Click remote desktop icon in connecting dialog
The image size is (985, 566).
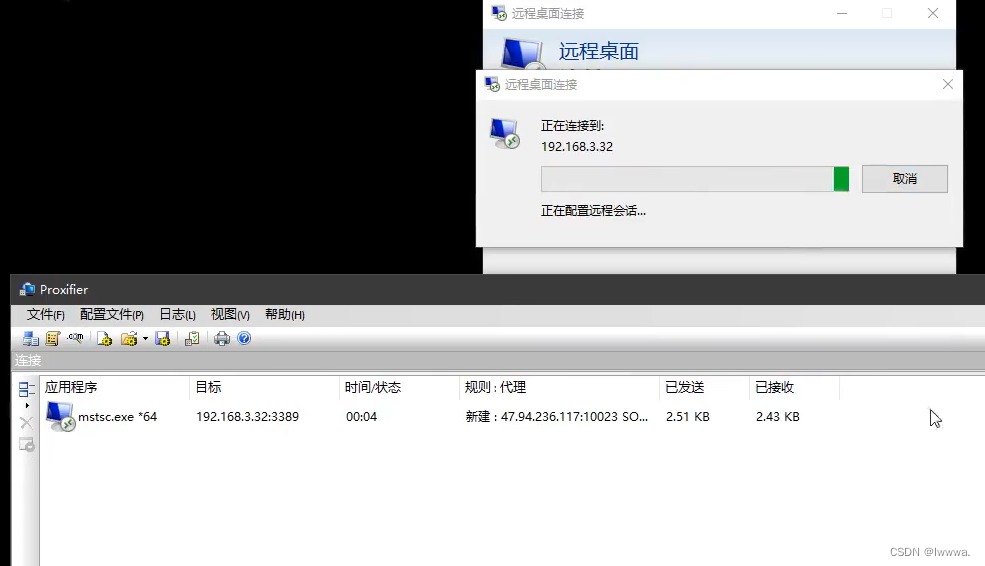click(x=505, y=134)
